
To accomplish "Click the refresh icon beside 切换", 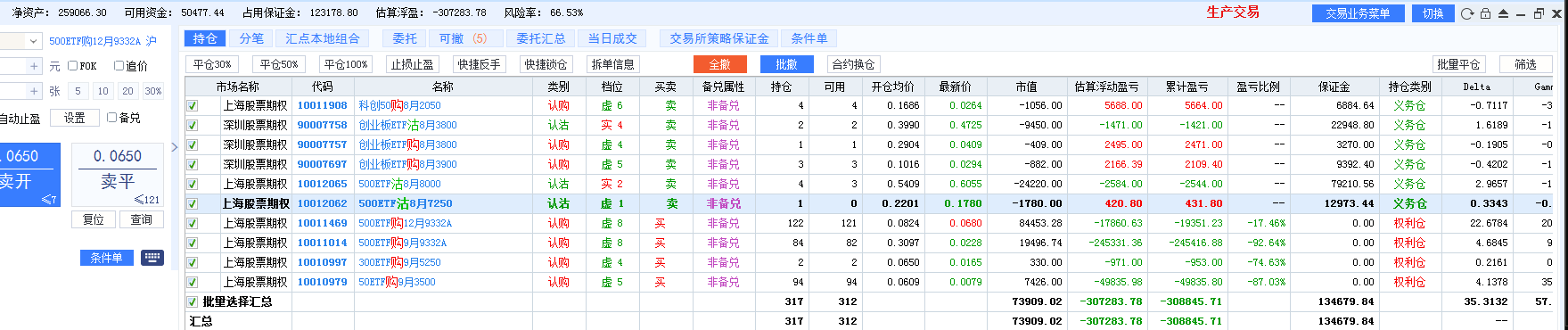I will click(x=1467, y=13).
